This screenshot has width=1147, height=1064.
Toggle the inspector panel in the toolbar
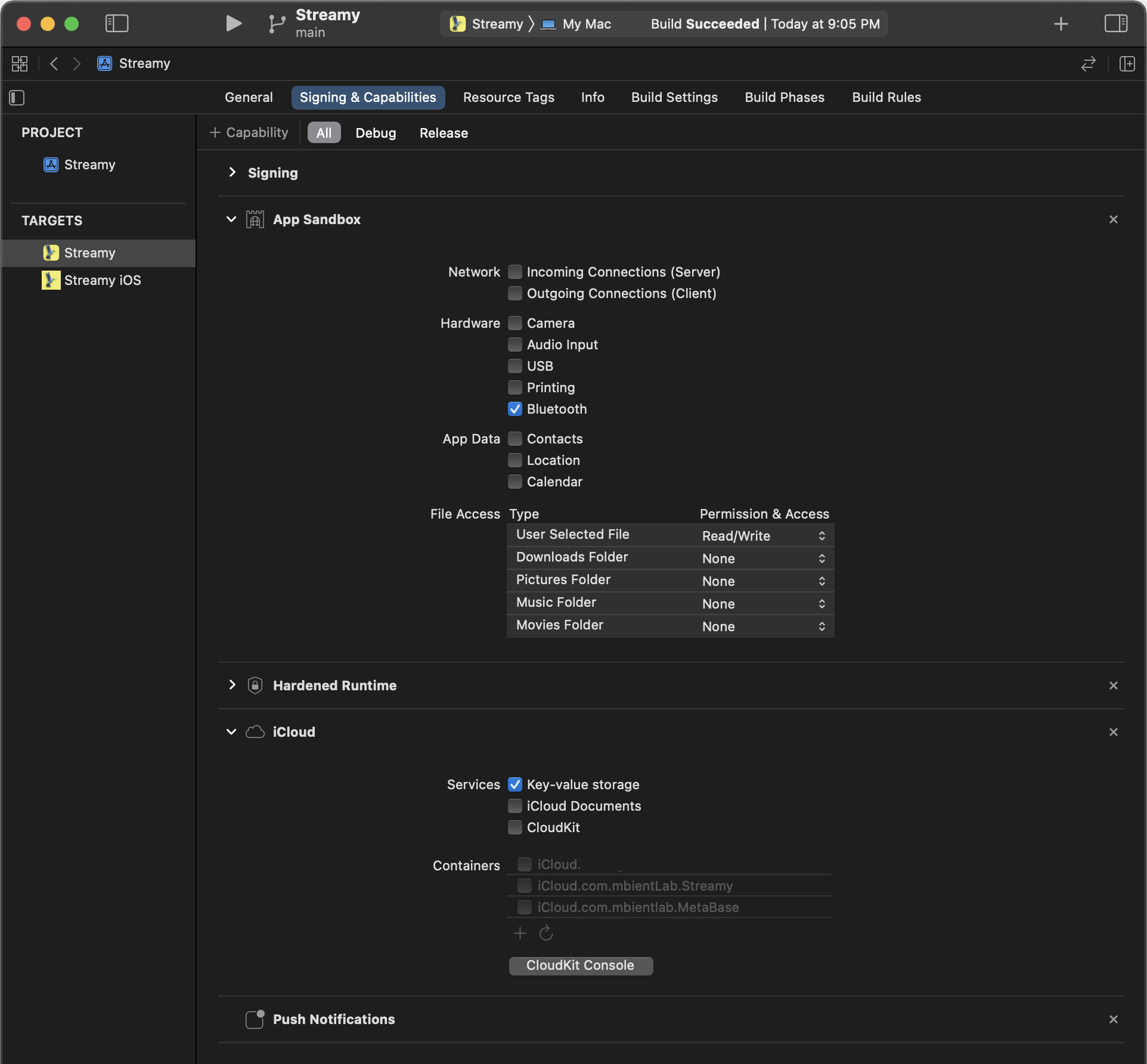[1115, 23]
